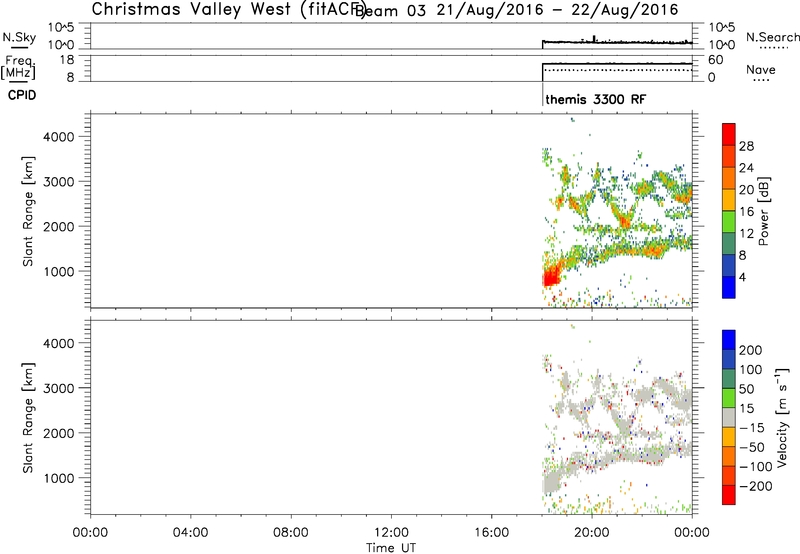Click the 'Power [dB]' colorbar label
The height and width of the screenshot is (554, 800).
coord(763,211)
